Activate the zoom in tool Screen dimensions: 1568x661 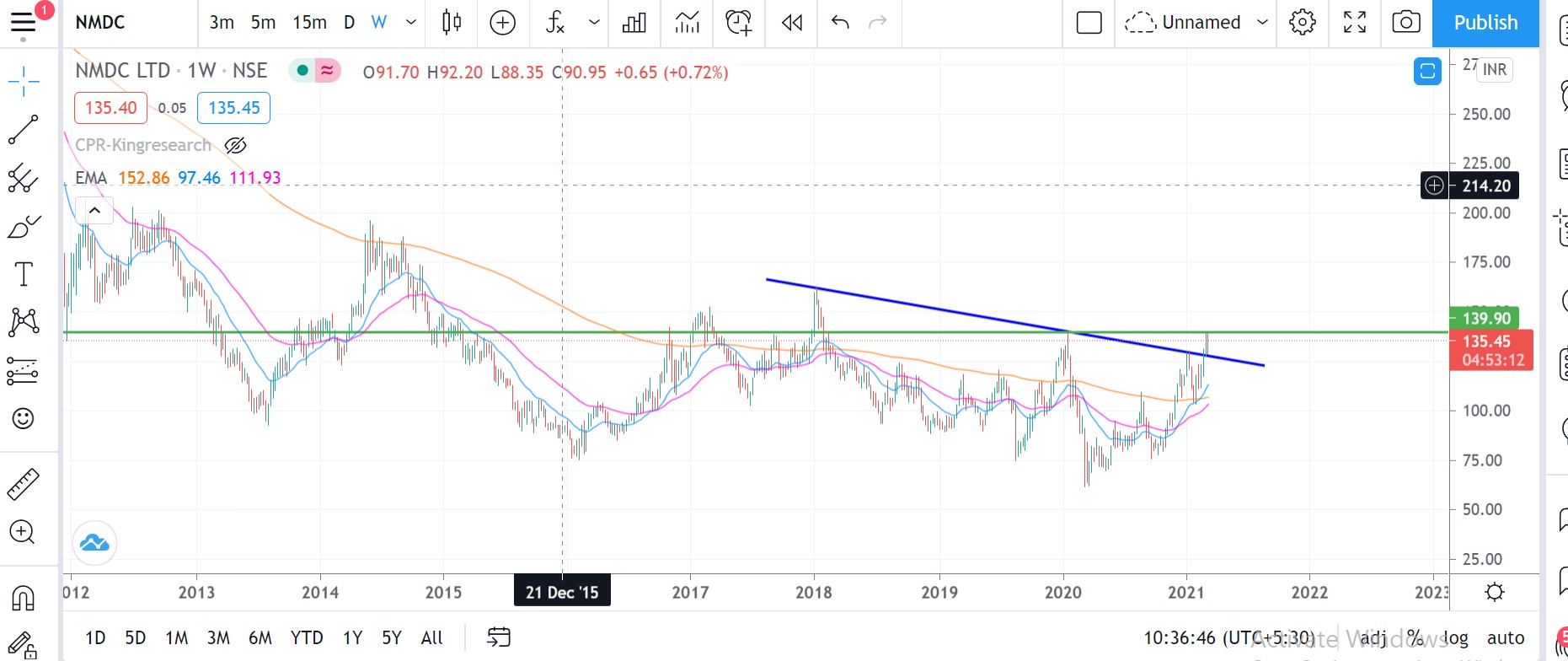[24, 532]
